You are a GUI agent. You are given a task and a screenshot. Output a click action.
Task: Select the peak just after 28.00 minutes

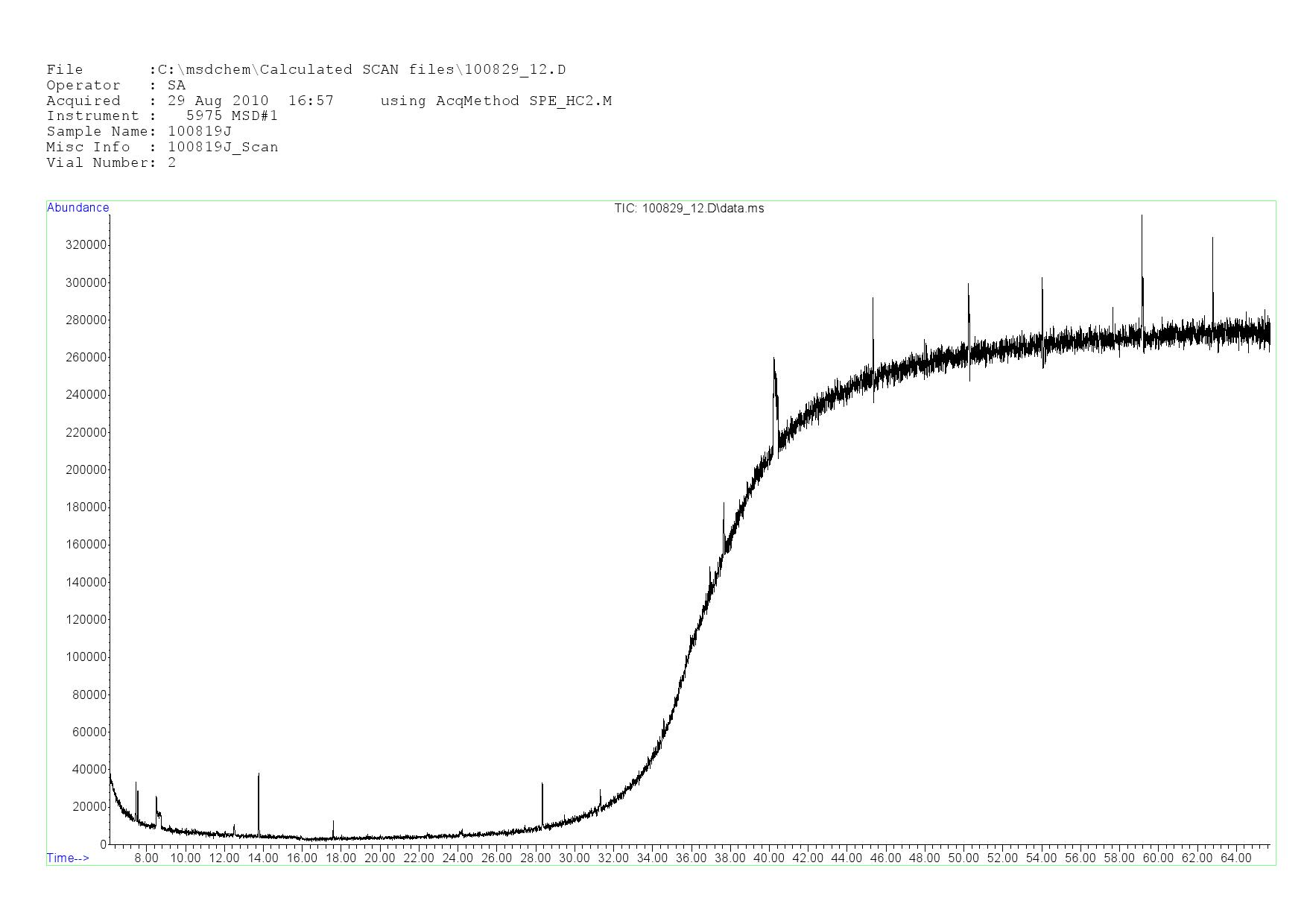pyautogui.click(x=542, y=786)
